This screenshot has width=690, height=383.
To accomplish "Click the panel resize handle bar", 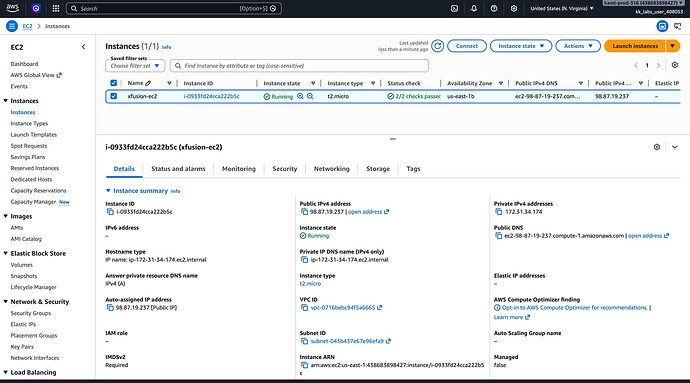I will pos(393,139).
